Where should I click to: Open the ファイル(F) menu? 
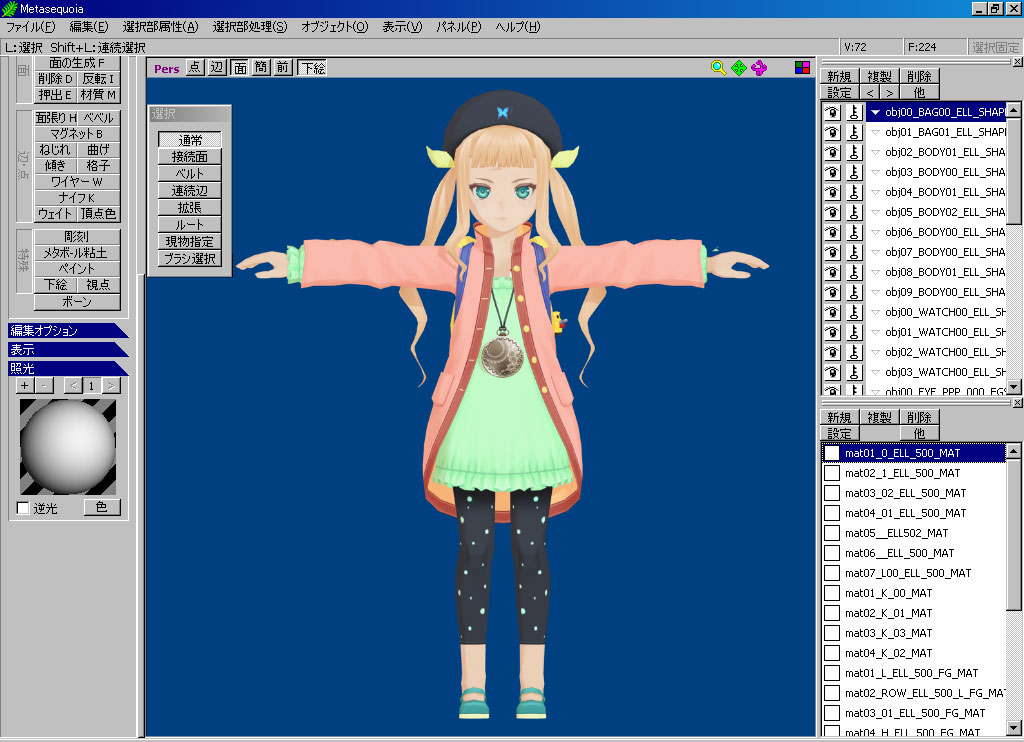coord(31,27)
